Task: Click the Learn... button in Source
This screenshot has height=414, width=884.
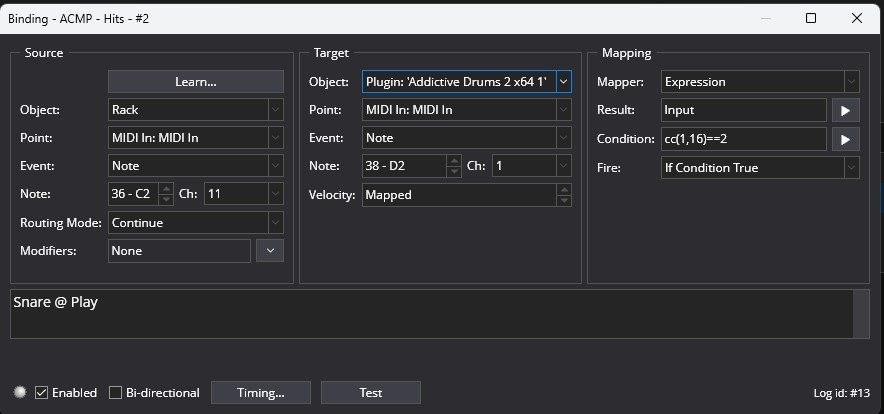Action: click(196, 82)
